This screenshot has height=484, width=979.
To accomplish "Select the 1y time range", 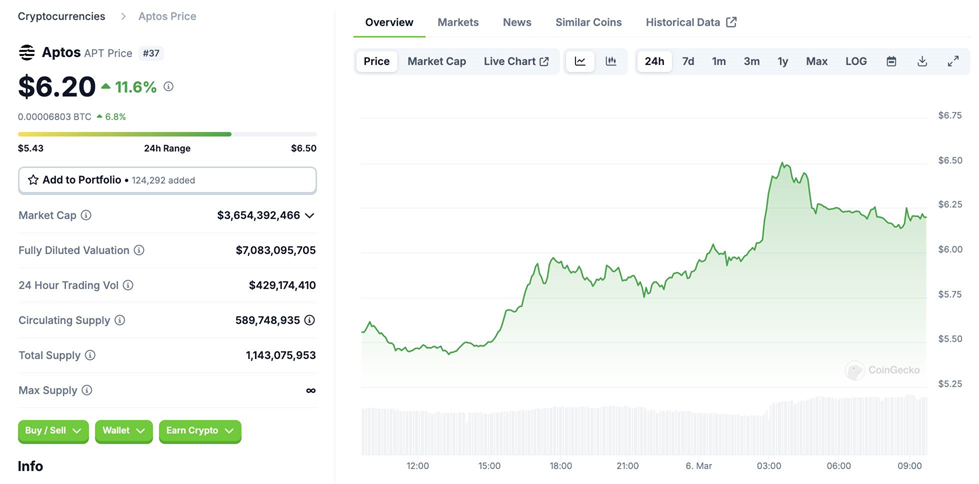I will [783, 61].
